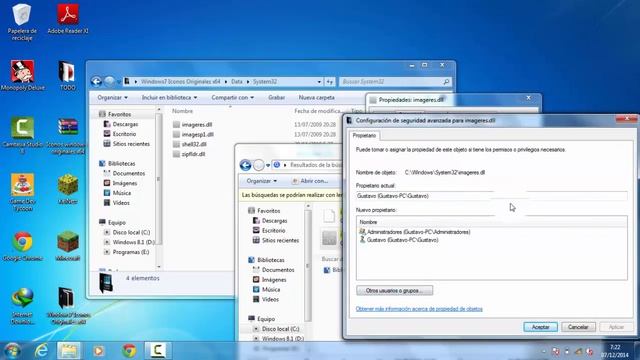Open Windows Explorer taskbar button

pyautogui.click(x=69, y=351)
